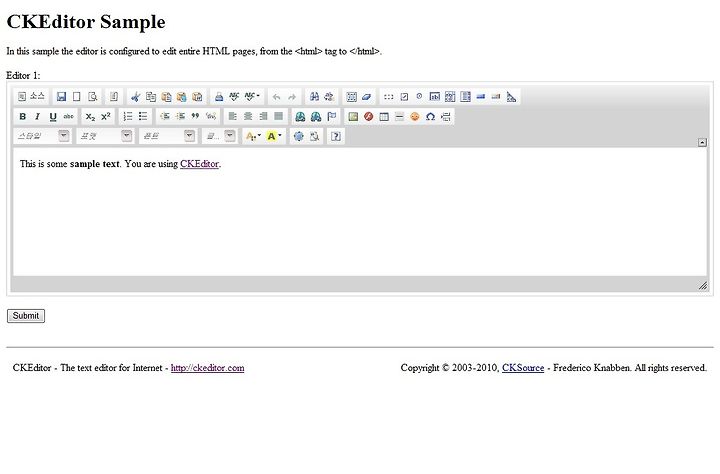Create a New Page with blank page icon
This screenshot has width=720, height=474.
point(77,96)
